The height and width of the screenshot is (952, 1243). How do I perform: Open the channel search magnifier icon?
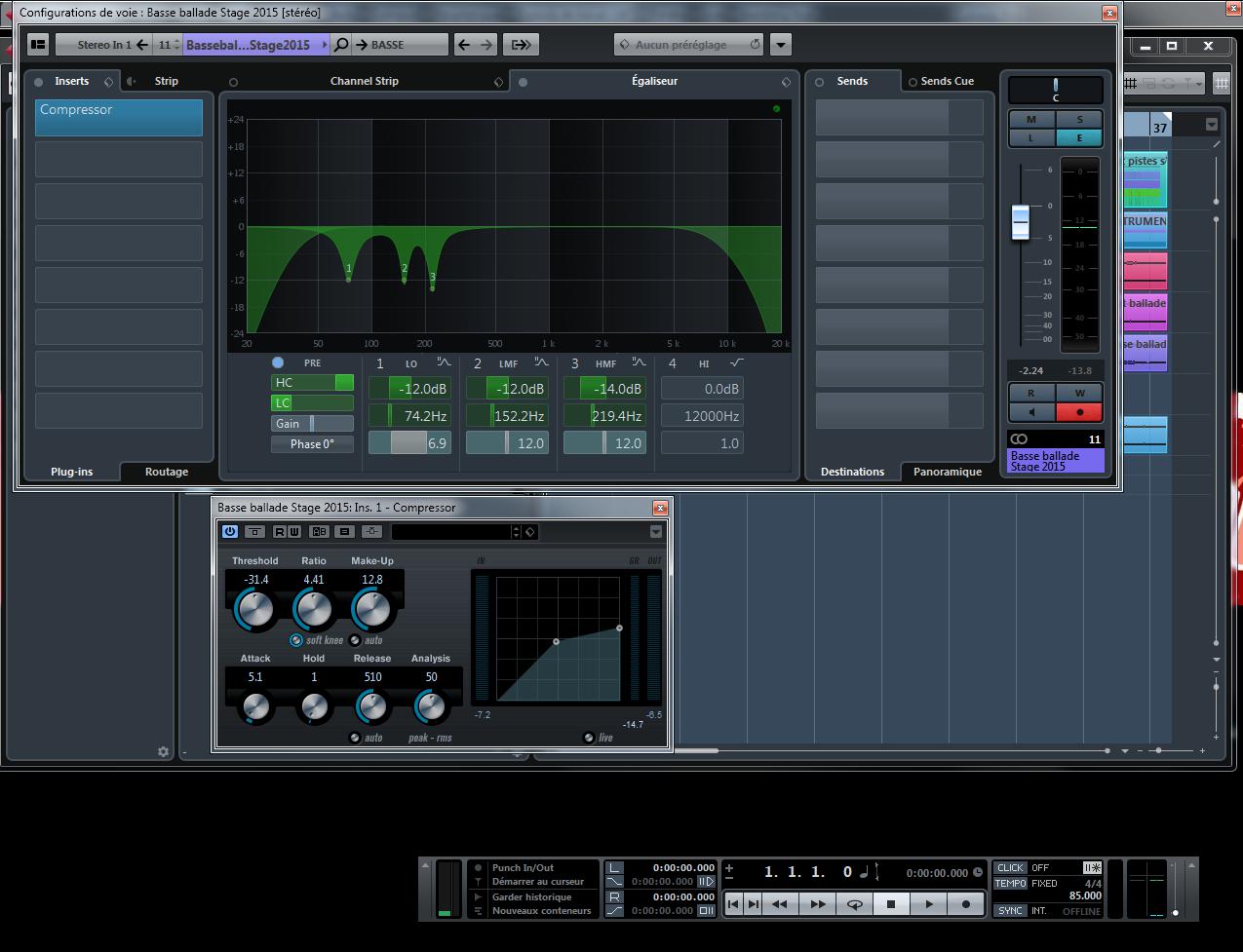pyautogui.click(x=341, y=45)
